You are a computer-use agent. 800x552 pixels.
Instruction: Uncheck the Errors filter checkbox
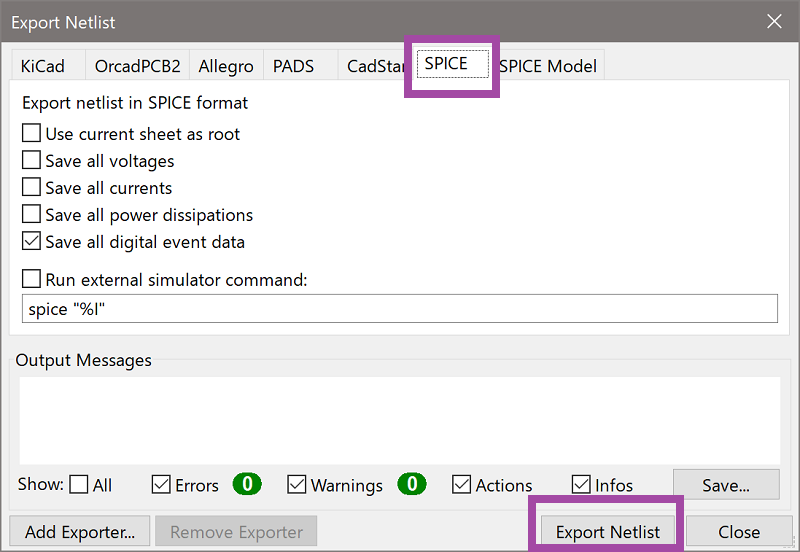tap(161, 484)
